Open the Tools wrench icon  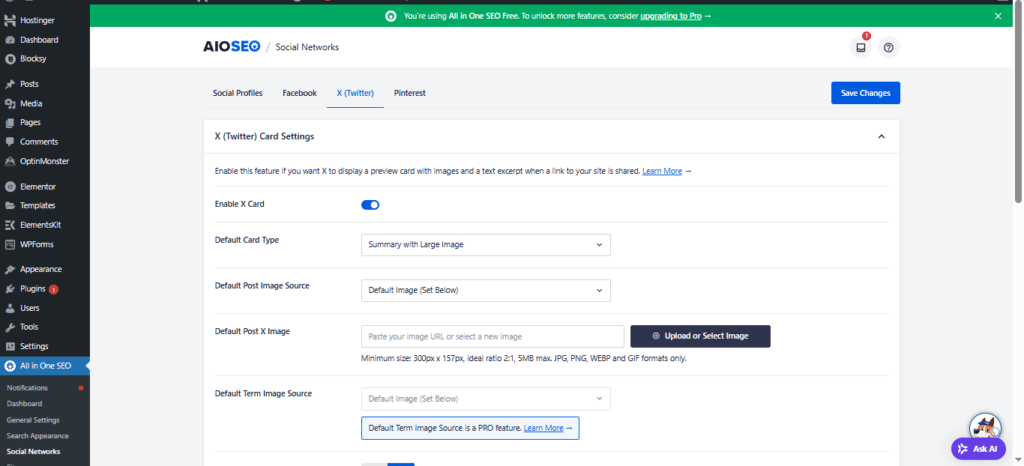10,327
